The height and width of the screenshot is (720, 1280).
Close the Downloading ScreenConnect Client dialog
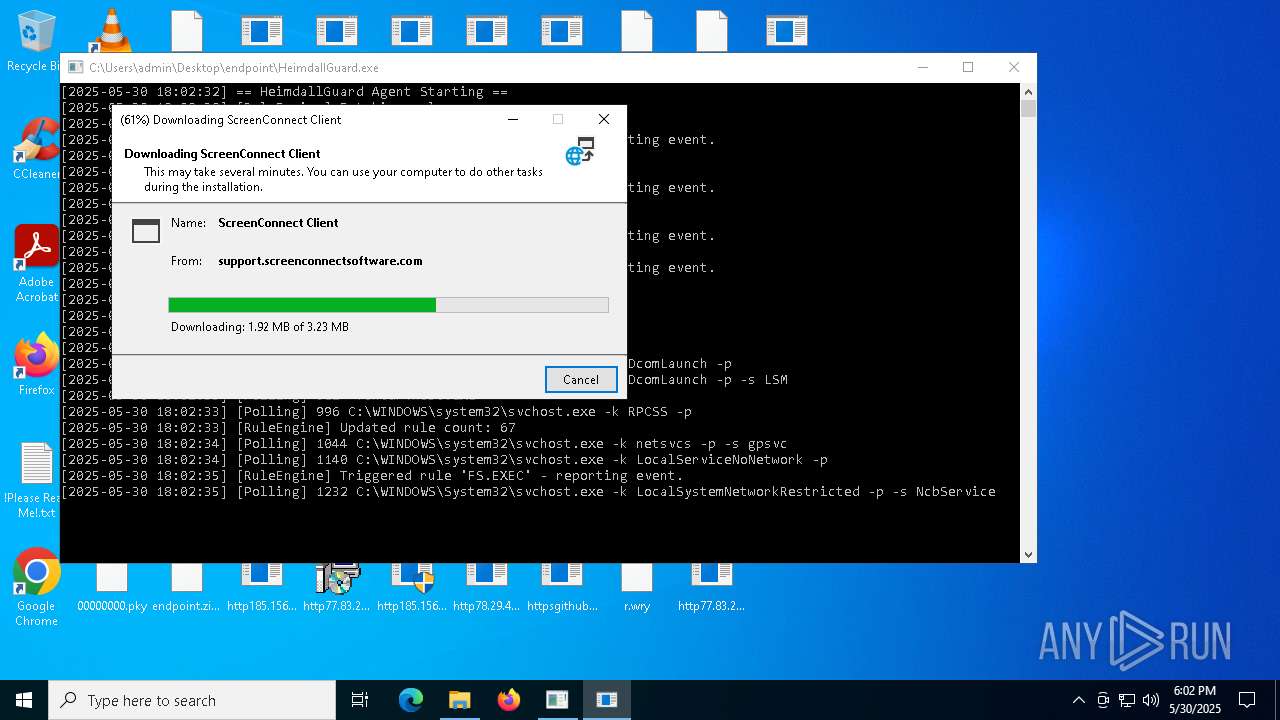(x=603, y=119)
